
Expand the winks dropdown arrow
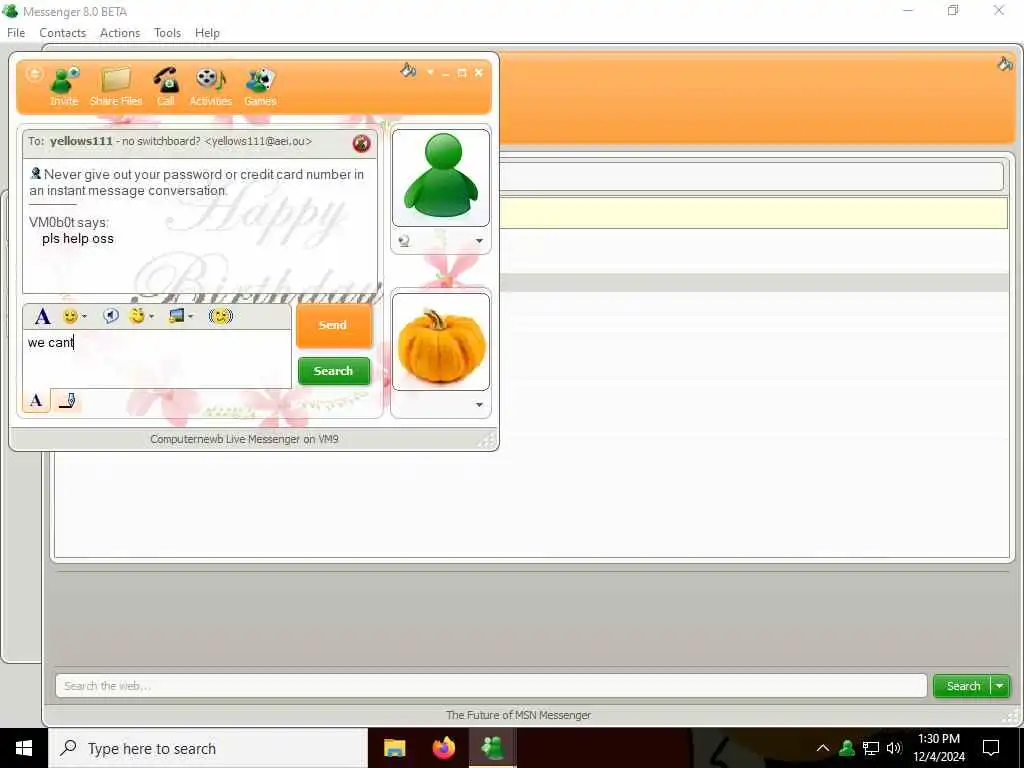coord(152,317)
